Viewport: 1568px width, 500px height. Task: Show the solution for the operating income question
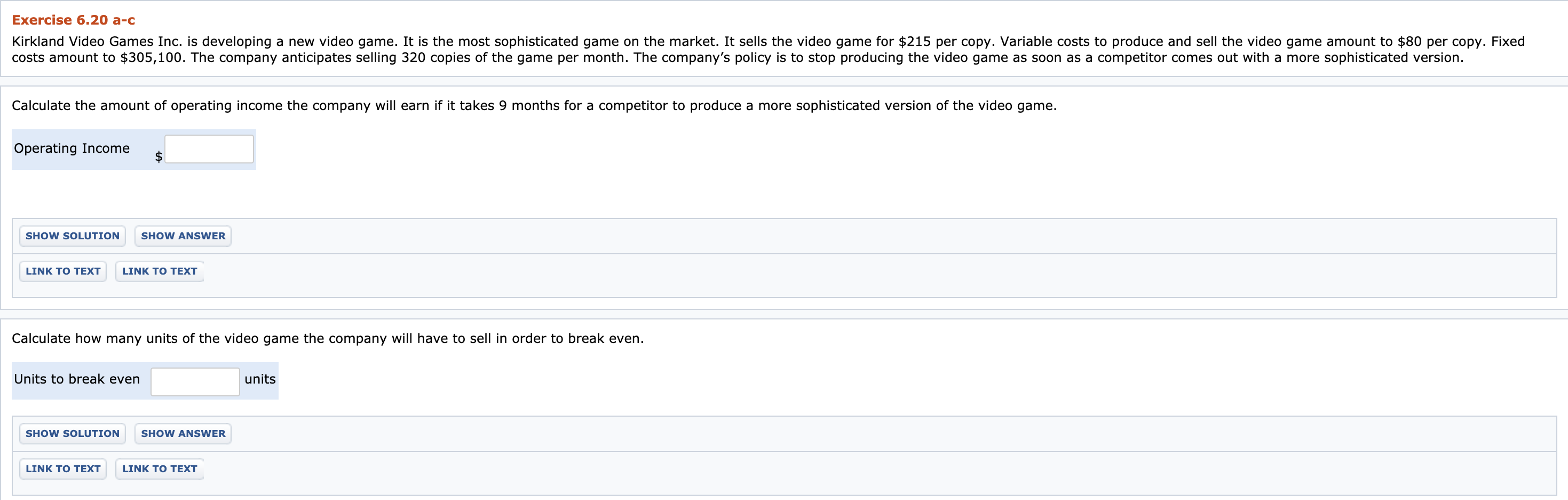(72, 236)
